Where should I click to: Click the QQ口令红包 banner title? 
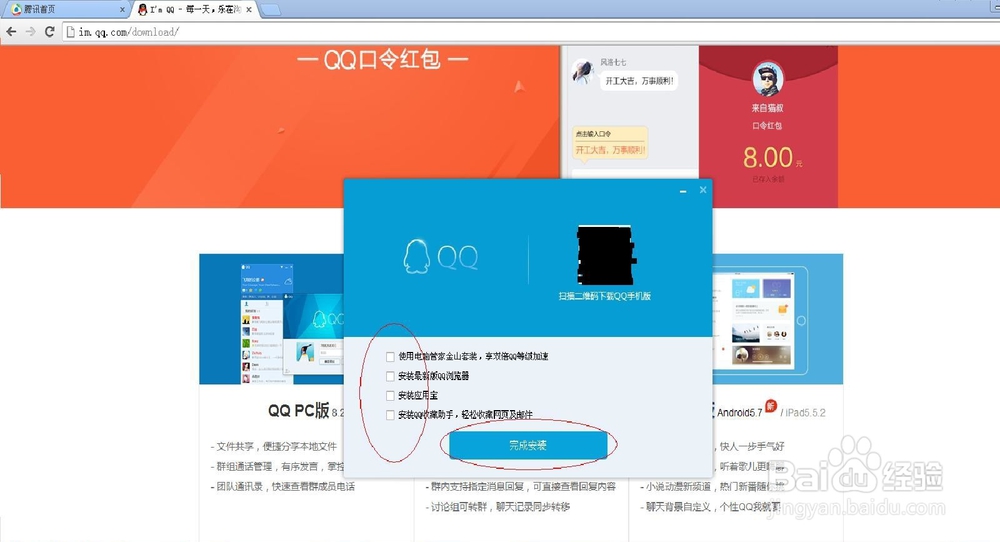point(383,59)
